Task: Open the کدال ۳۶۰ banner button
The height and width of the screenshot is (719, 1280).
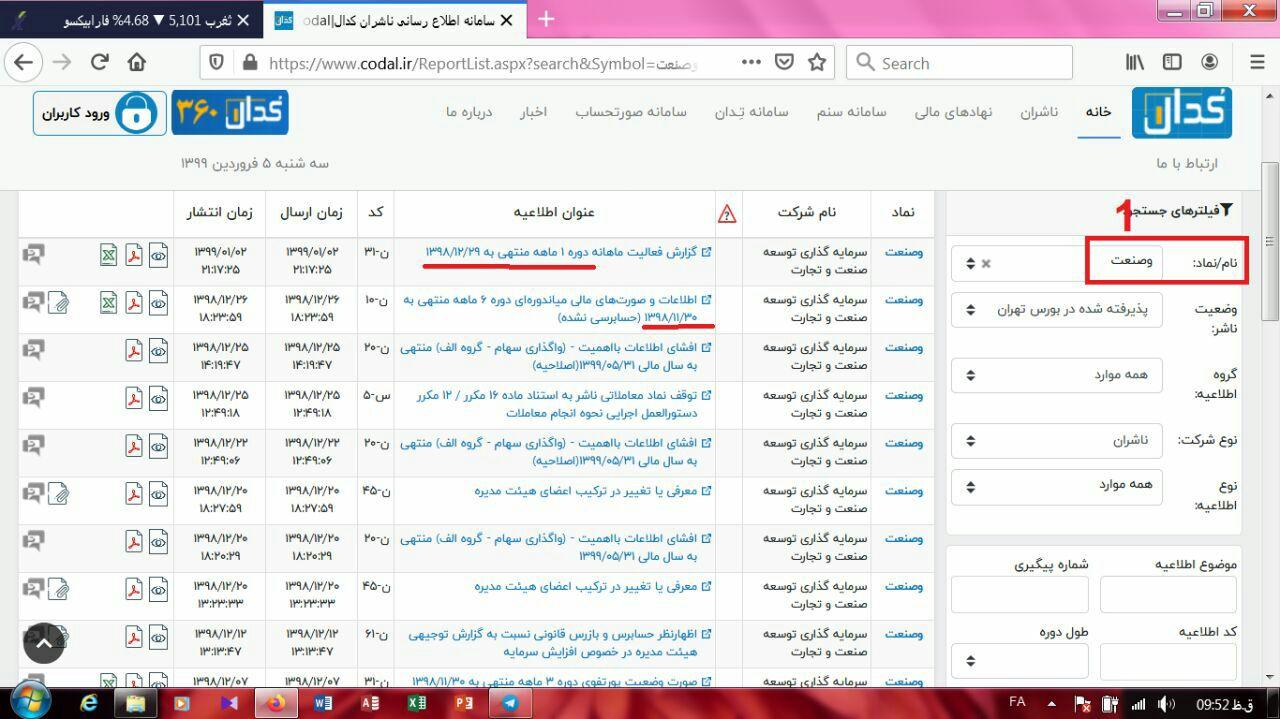Action: pyautogui.click(x=230, y=113)
